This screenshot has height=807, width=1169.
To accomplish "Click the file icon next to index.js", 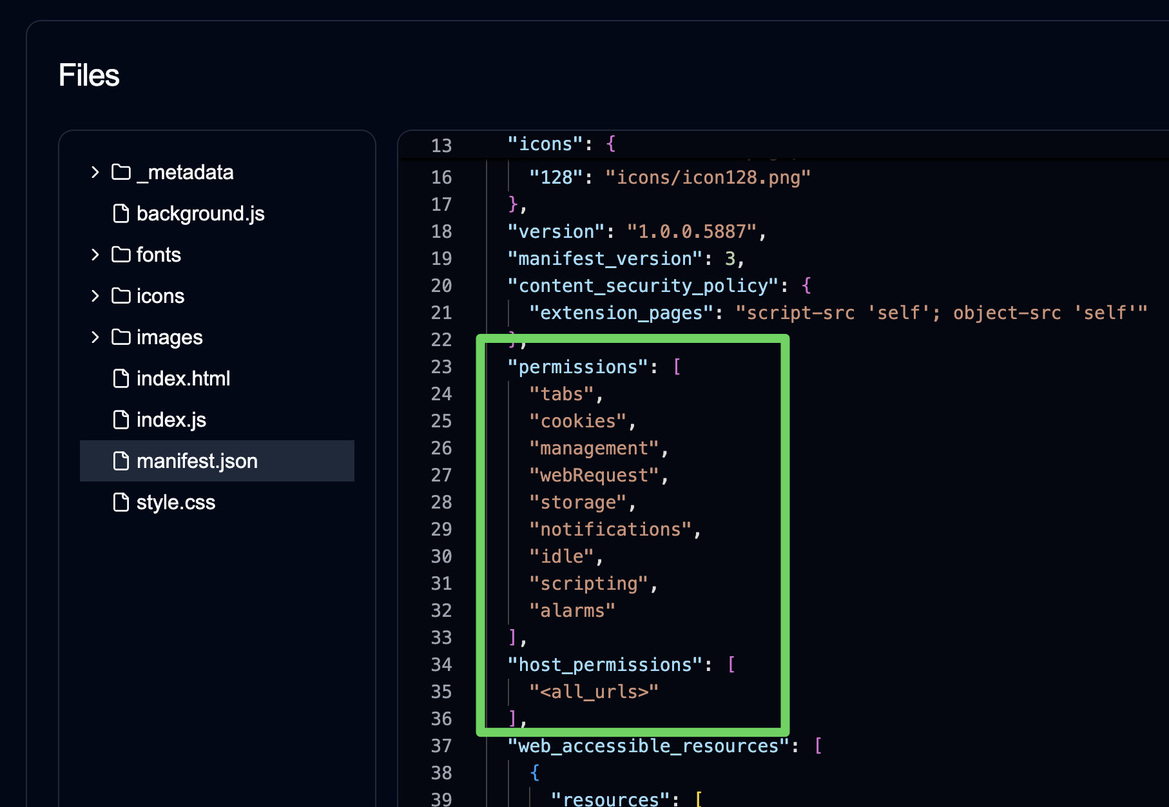I will point(121,420).
